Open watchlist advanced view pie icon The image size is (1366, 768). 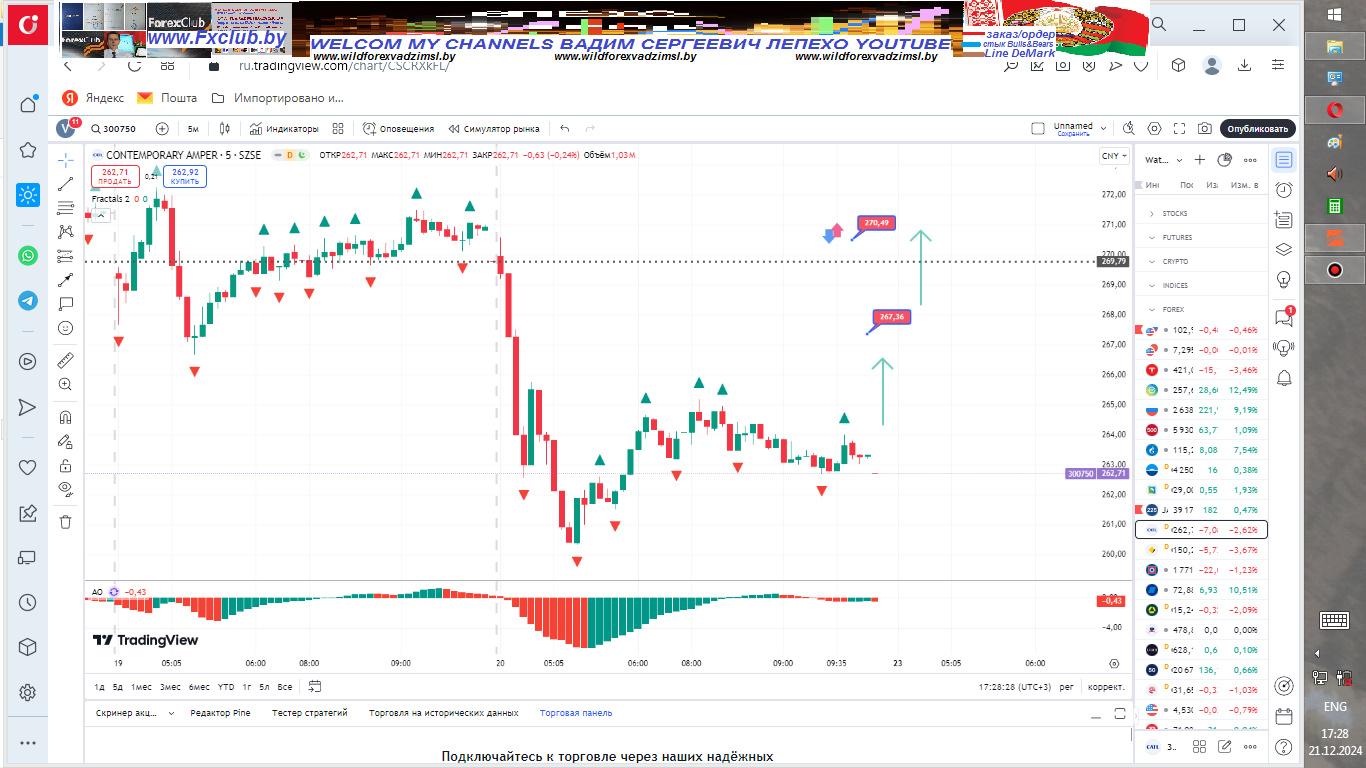[1225, 160]
